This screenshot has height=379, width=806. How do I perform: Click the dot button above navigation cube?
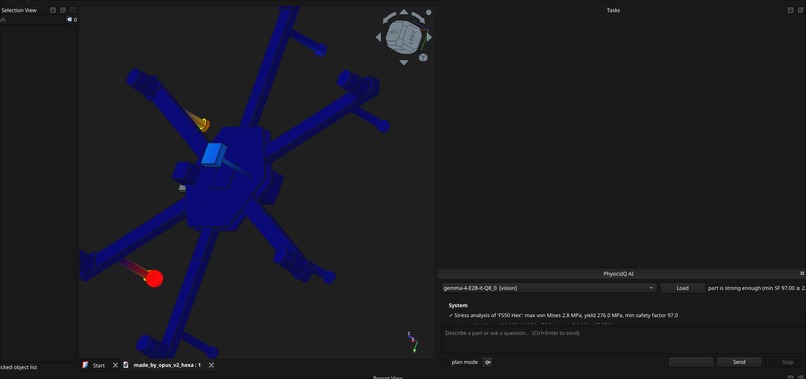point(428,12)
